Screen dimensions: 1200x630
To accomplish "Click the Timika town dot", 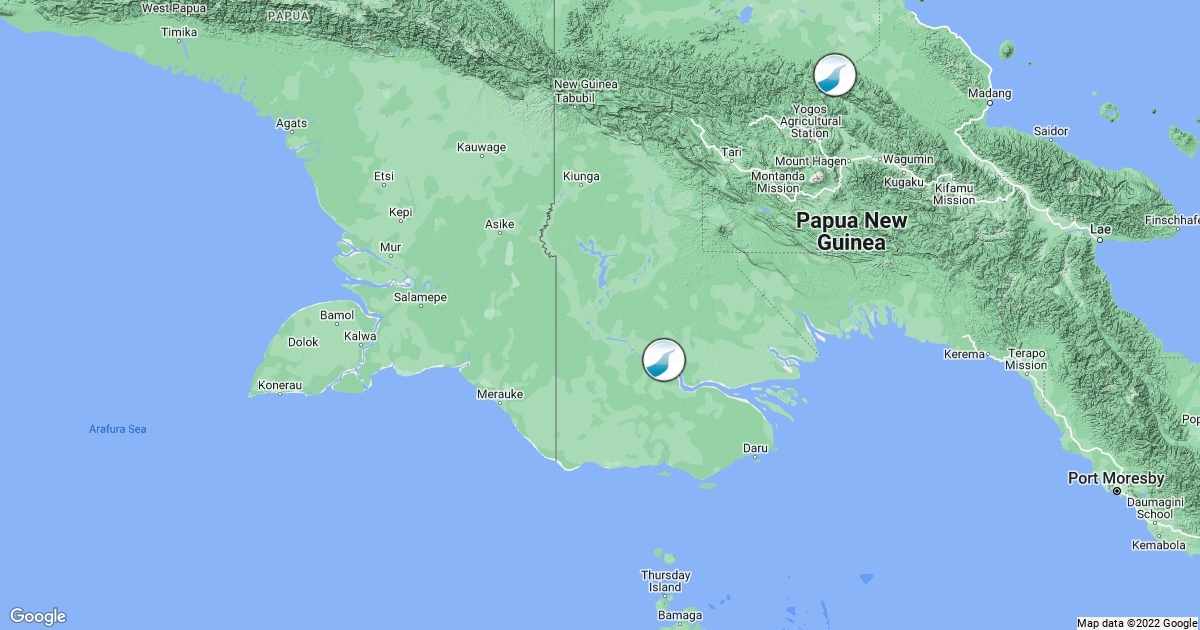I will pos(179,43).
